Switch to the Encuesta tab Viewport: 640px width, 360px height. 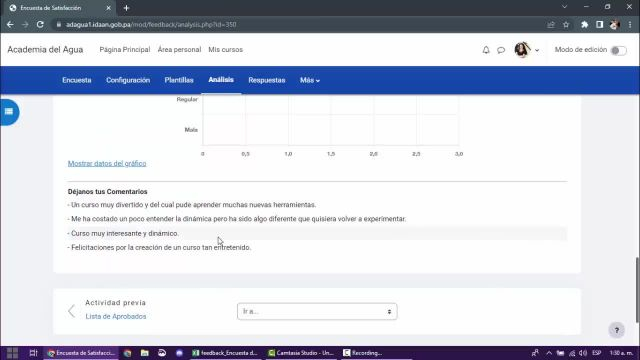coord(77,80)
